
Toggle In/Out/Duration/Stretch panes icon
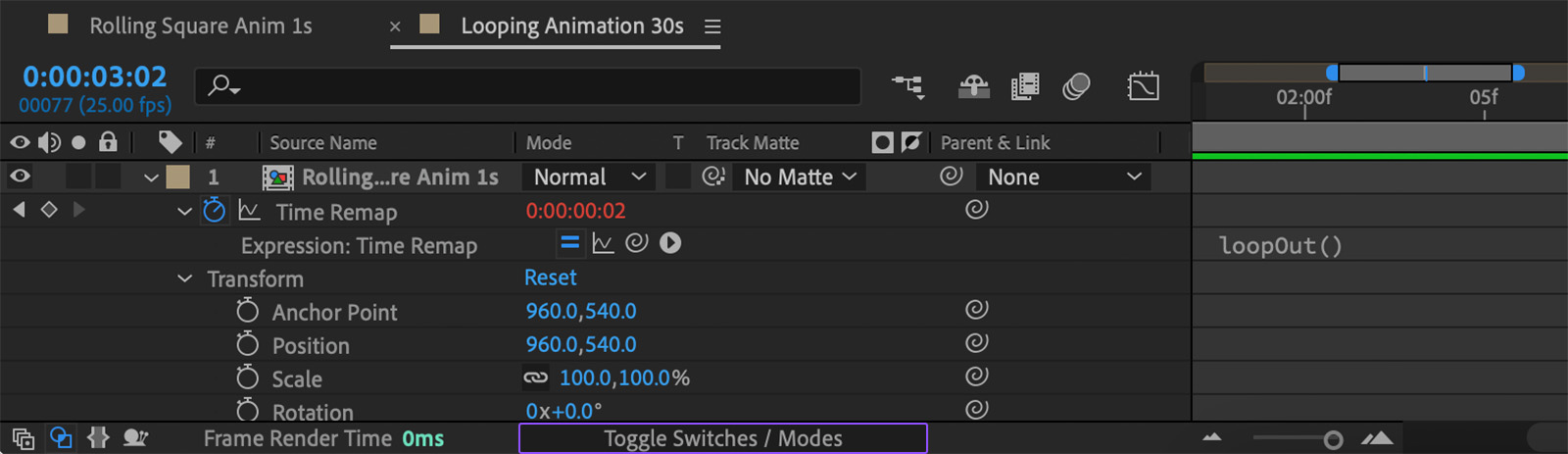(x=98, y=438)
